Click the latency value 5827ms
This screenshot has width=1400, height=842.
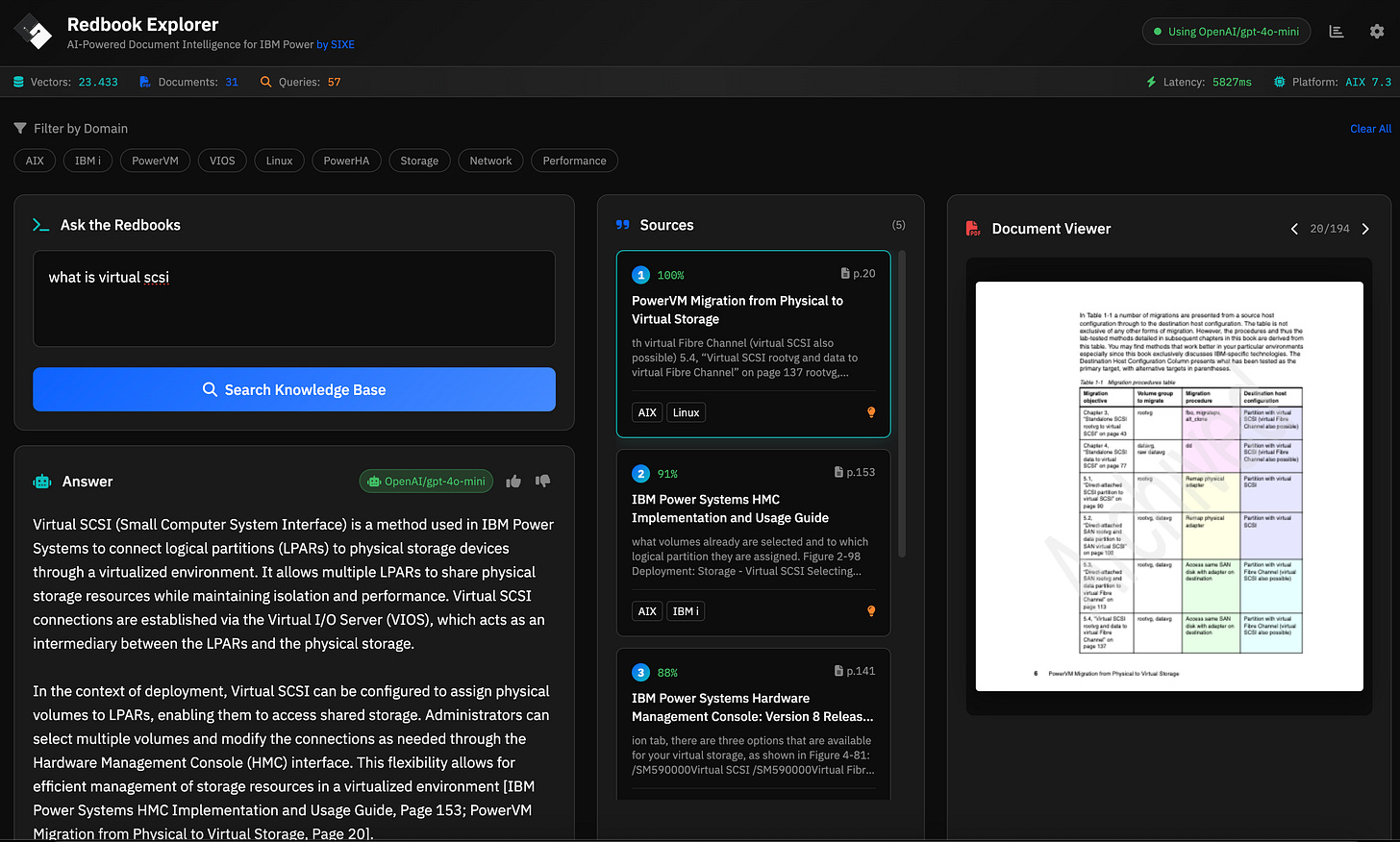point(1232,82)
